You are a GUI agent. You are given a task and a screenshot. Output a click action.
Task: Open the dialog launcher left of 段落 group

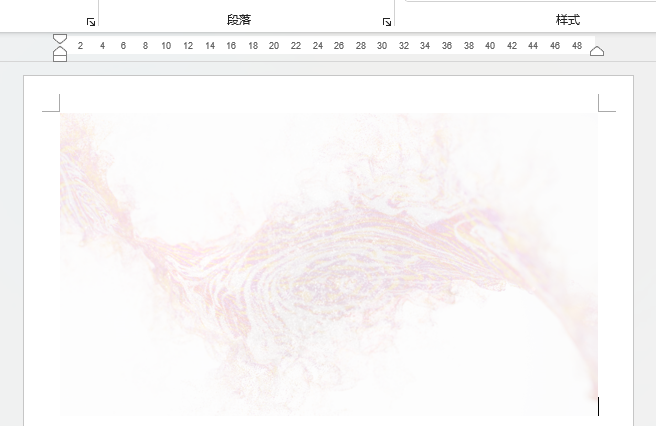91,22
